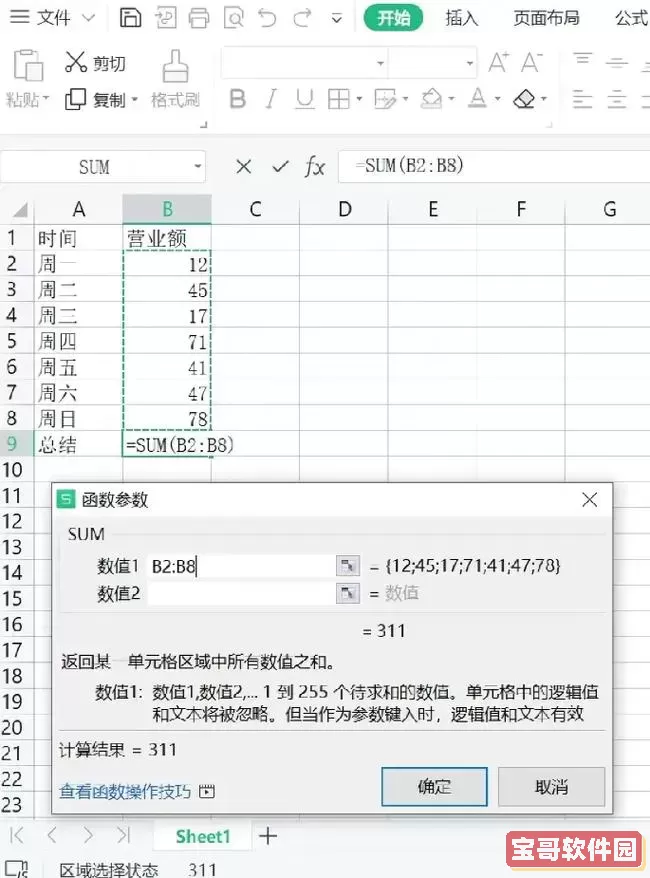Image resolution: width=650 pixels, height=878 pixels.
Task: Click the Print icon in quick toolbar
Action: pos(199,18)
